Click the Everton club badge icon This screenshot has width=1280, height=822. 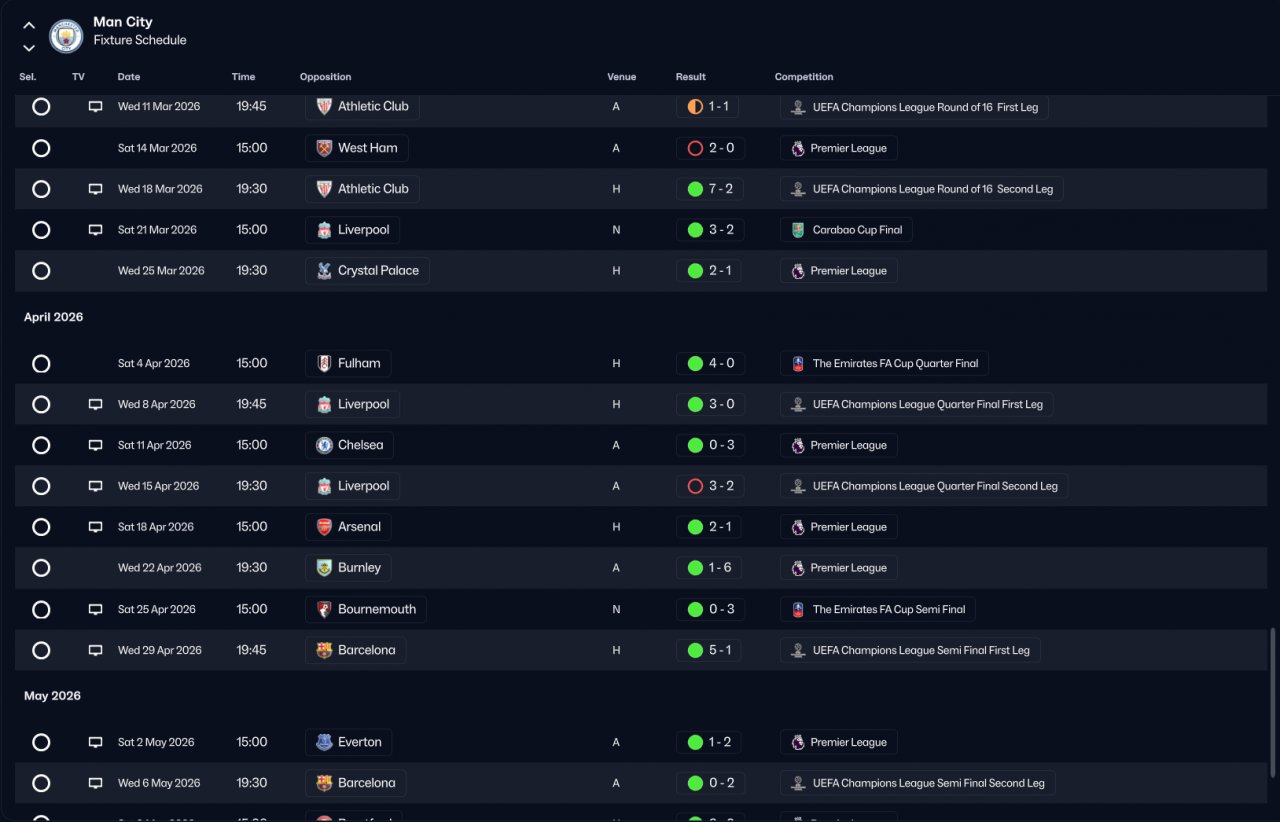pos(324,743)
